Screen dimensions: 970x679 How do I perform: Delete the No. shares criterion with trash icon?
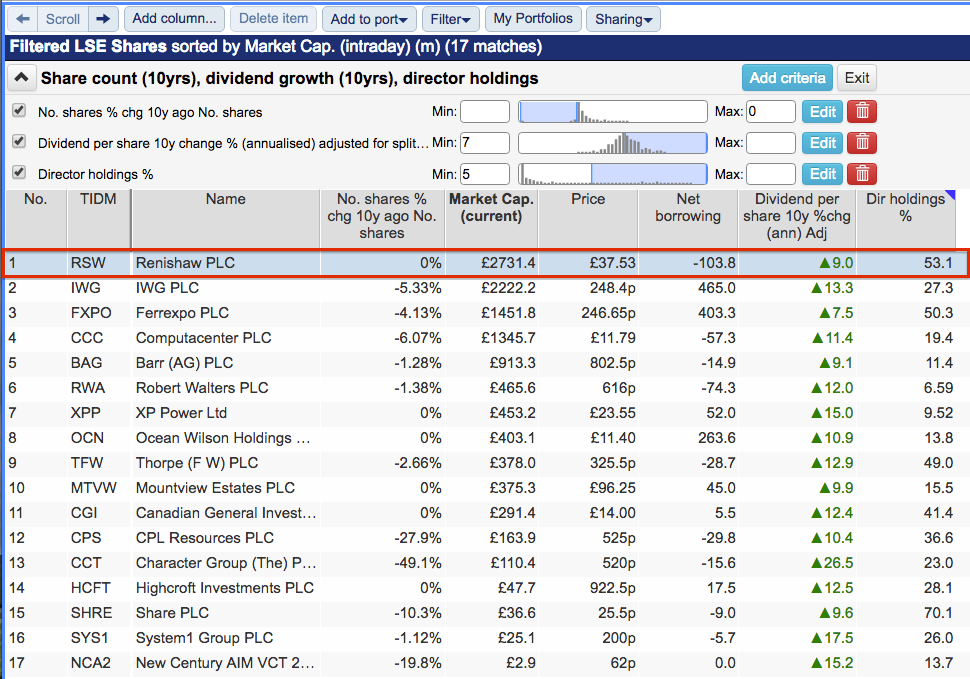[x=862, y=112]
